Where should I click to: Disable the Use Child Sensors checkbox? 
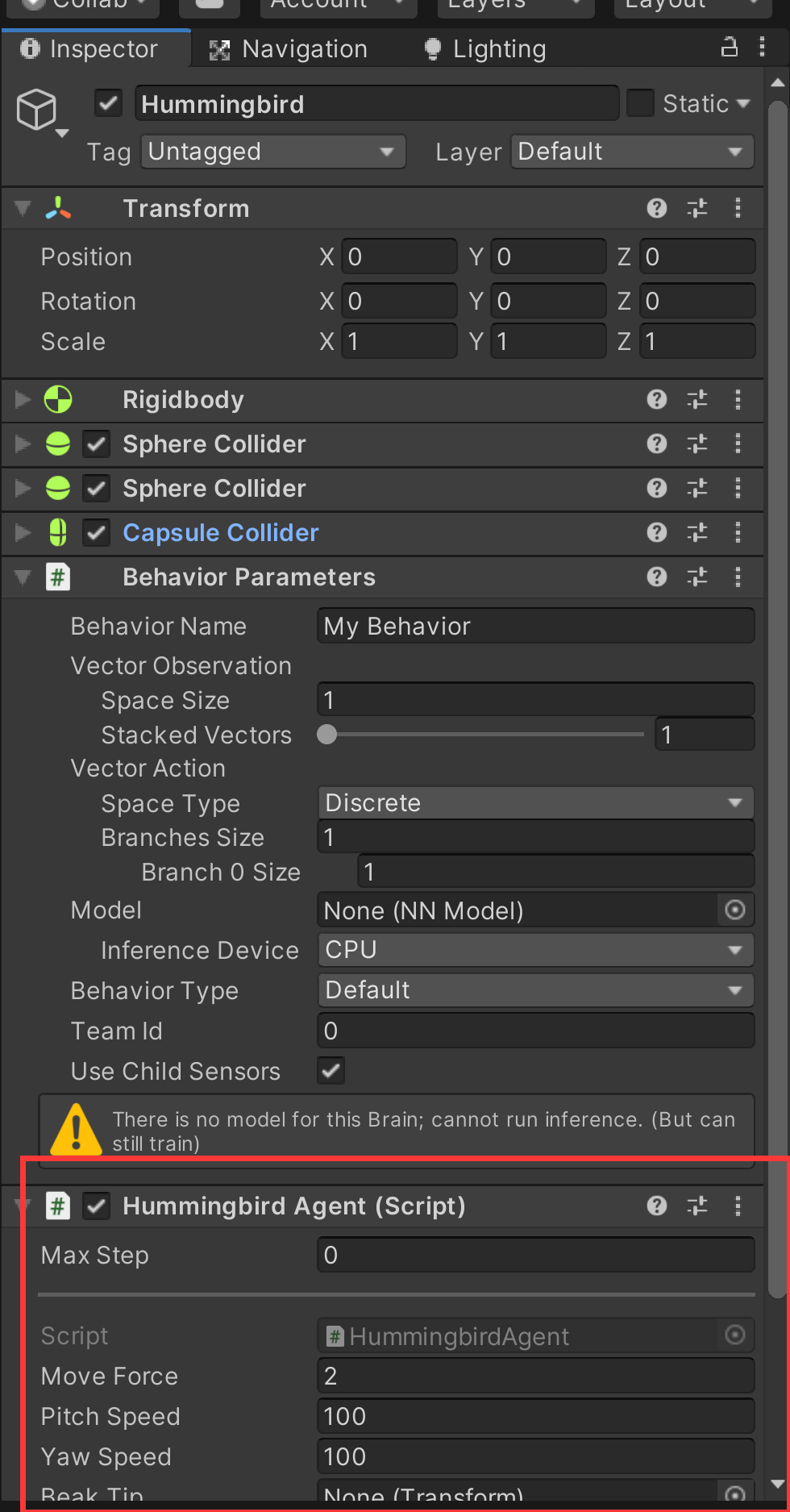tap(331, 1071)
